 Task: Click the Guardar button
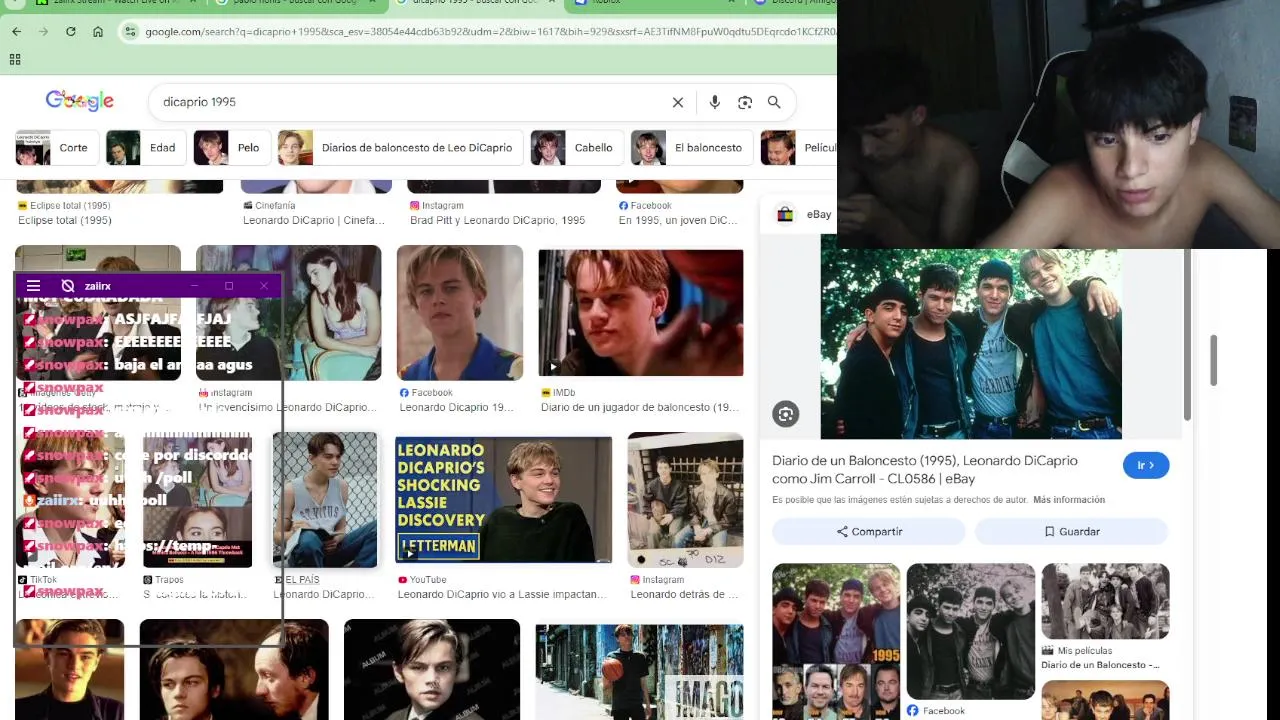tap(1071, 532)
